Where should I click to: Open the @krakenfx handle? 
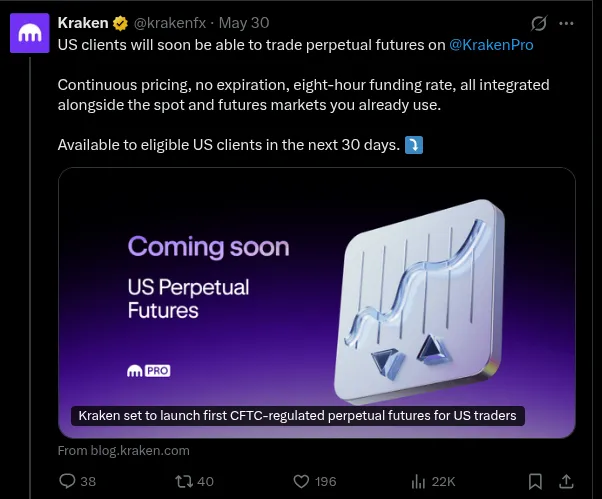click(170, 23)
